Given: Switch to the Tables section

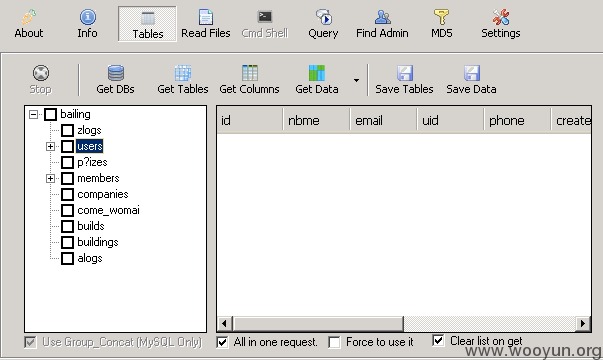Looking at the screenshot, I should (148, 24).
